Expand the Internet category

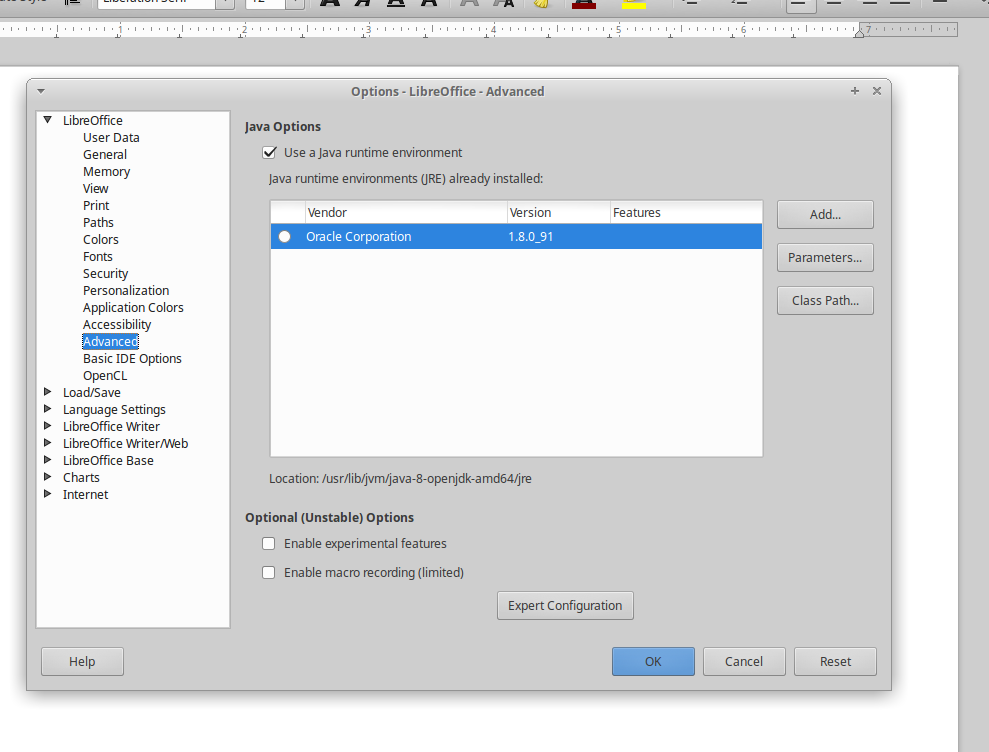pyautogui.click(x=47, y=494)
